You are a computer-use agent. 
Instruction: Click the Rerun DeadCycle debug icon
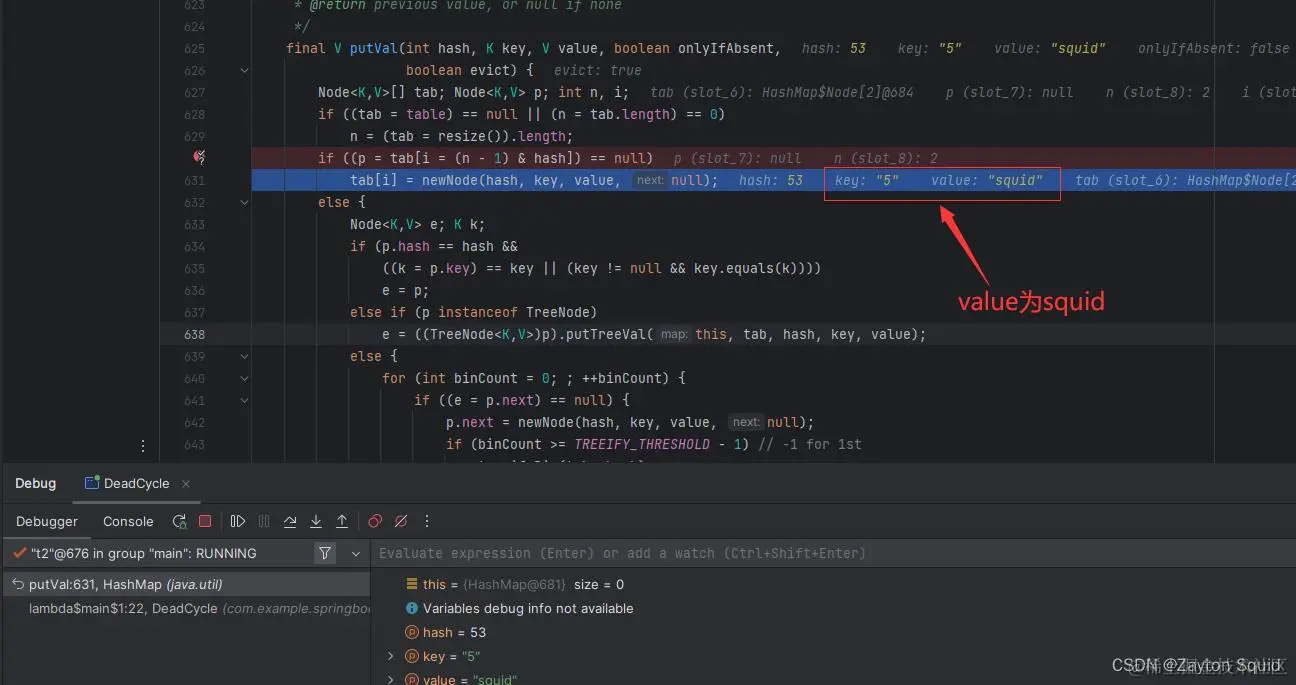[x=179, y=521]
